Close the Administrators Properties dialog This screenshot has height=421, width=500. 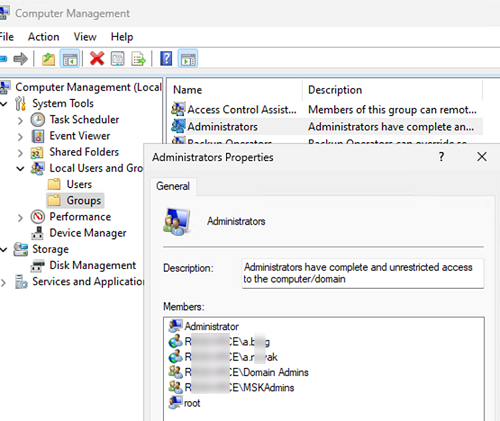click(482, 156)
